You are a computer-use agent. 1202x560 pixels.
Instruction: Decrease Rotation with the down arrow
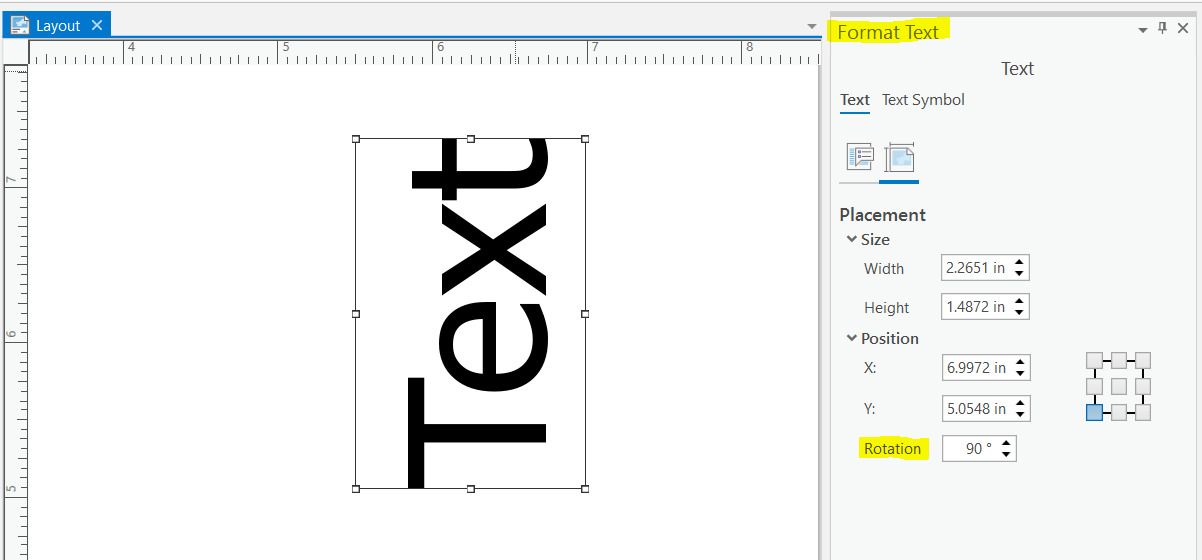tap(1006, 455)
